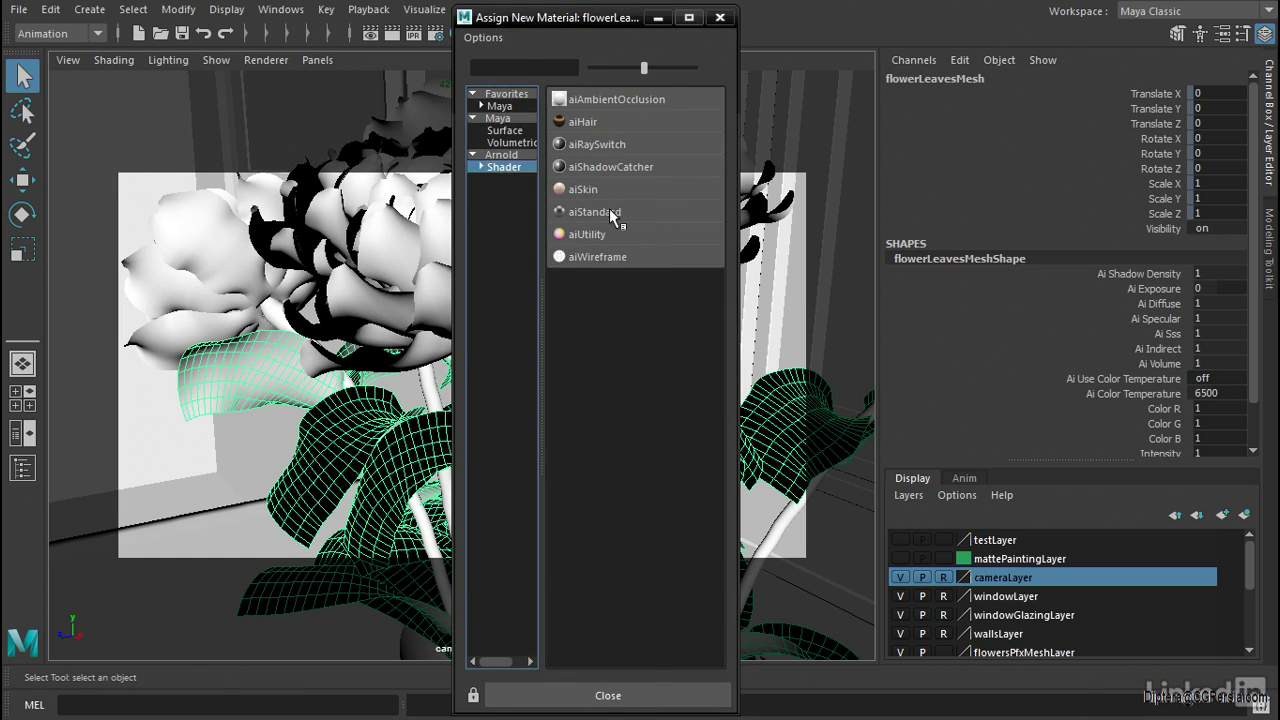Activate the Scale tool in toolbox

23,249
